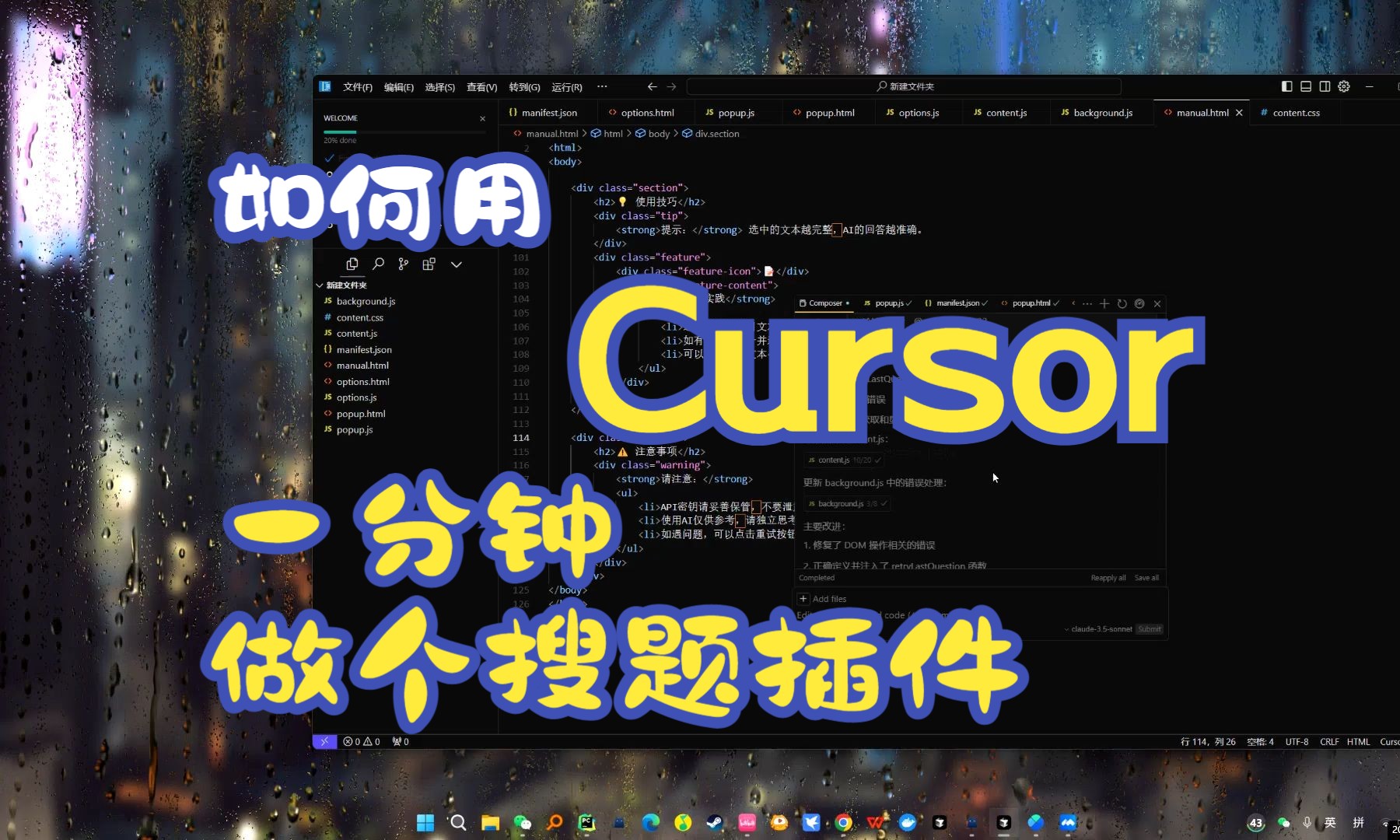Image resolution: width=1400 pixels, height=840 pixels.
Task: Close the manual.html editor tab
Action: point(1239,113)
